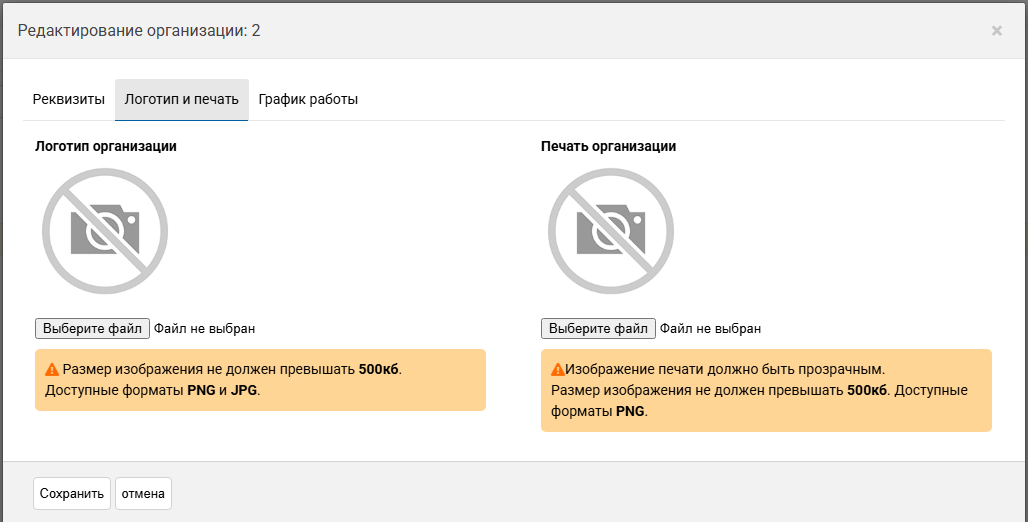Select the Логотип и печать tab
The image size is (1028, 522).
182,100
